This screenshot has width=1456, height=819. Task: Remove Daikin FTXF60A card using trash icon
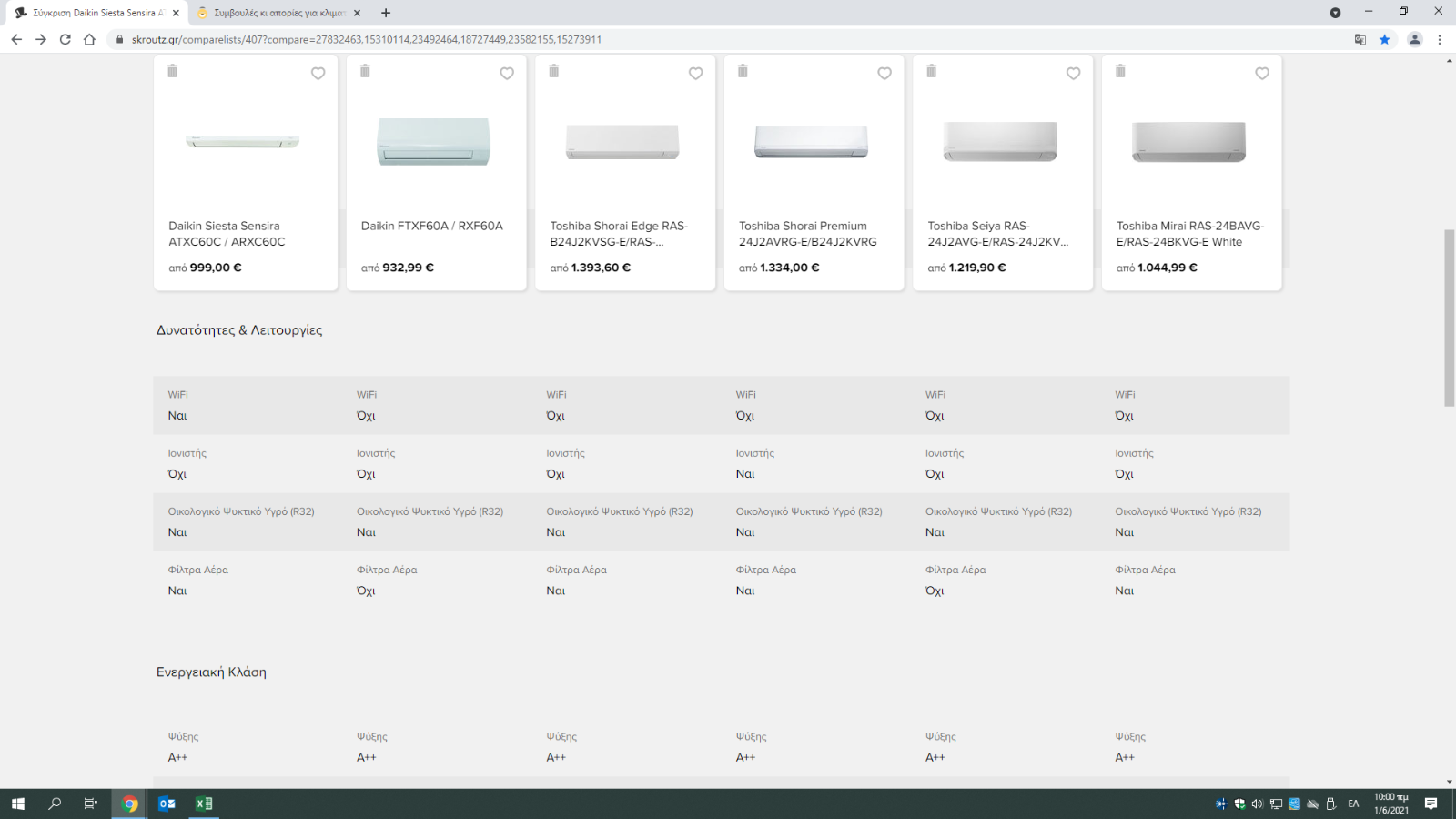pyautogui.click(x=365, y=71)
